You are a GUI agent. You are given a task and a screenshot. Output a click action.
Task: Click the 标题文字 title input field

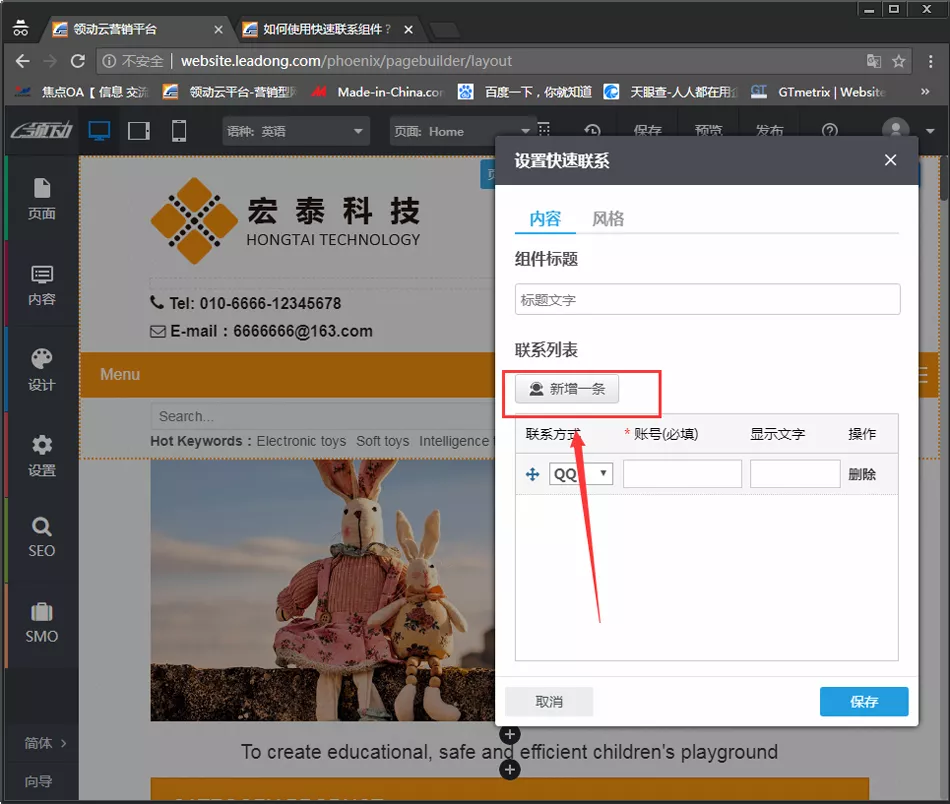[707, 299]
